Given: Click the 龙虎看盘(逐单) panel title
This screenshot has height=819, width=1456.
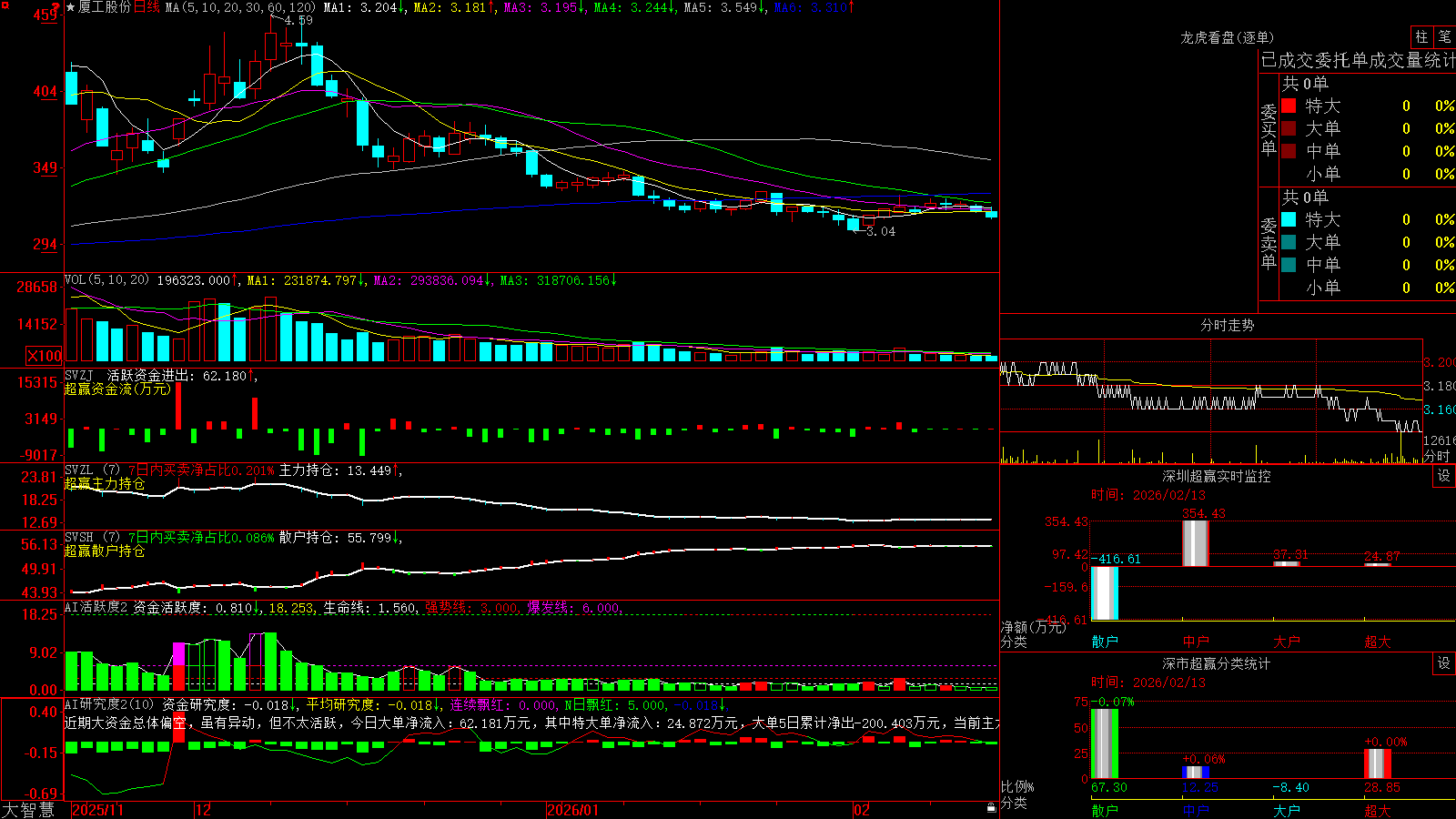Looking at the screenshot, I should [1228, 37].
